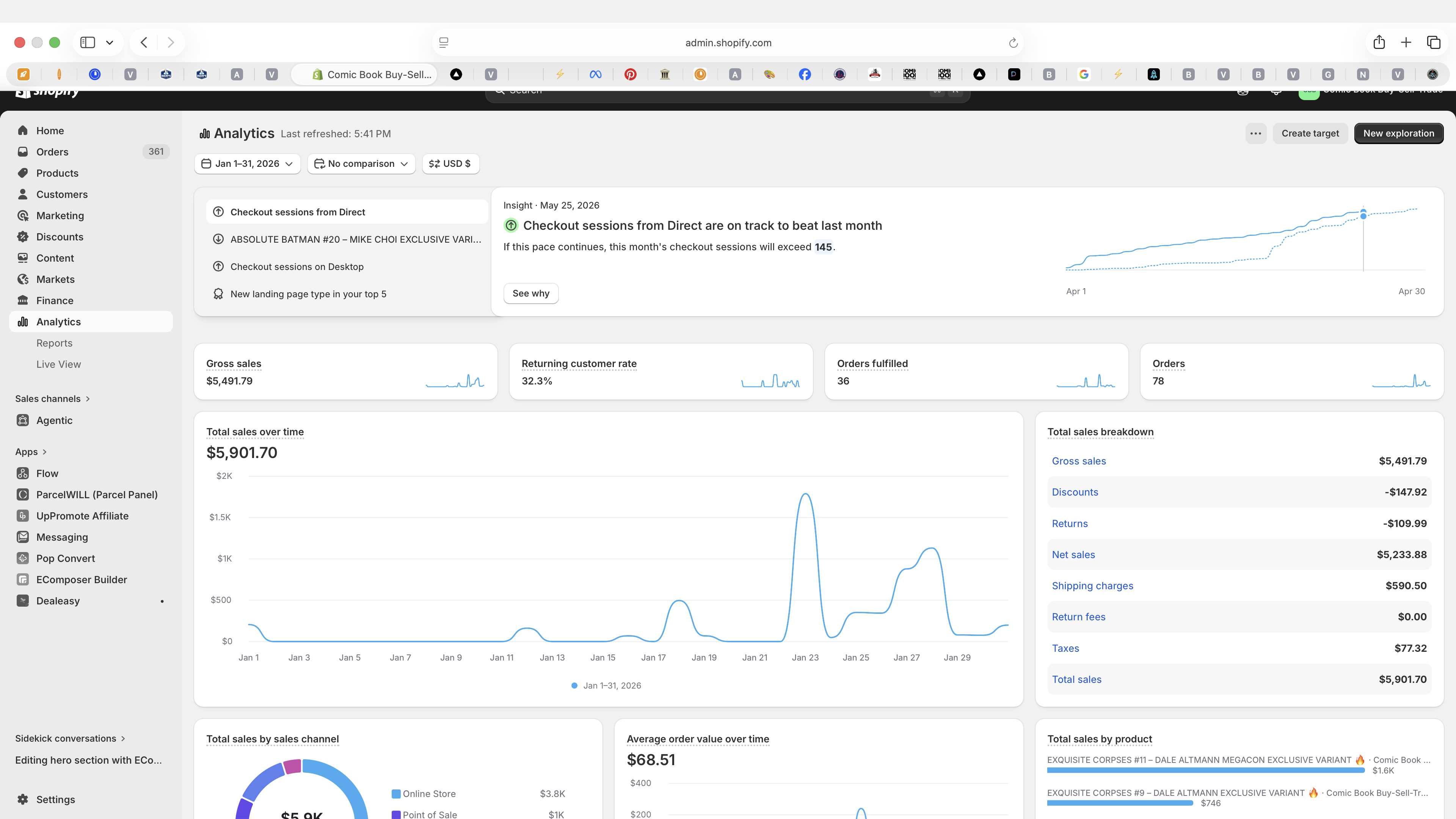
Task: Click the Total sales over time title
Action: click(255, 432)
